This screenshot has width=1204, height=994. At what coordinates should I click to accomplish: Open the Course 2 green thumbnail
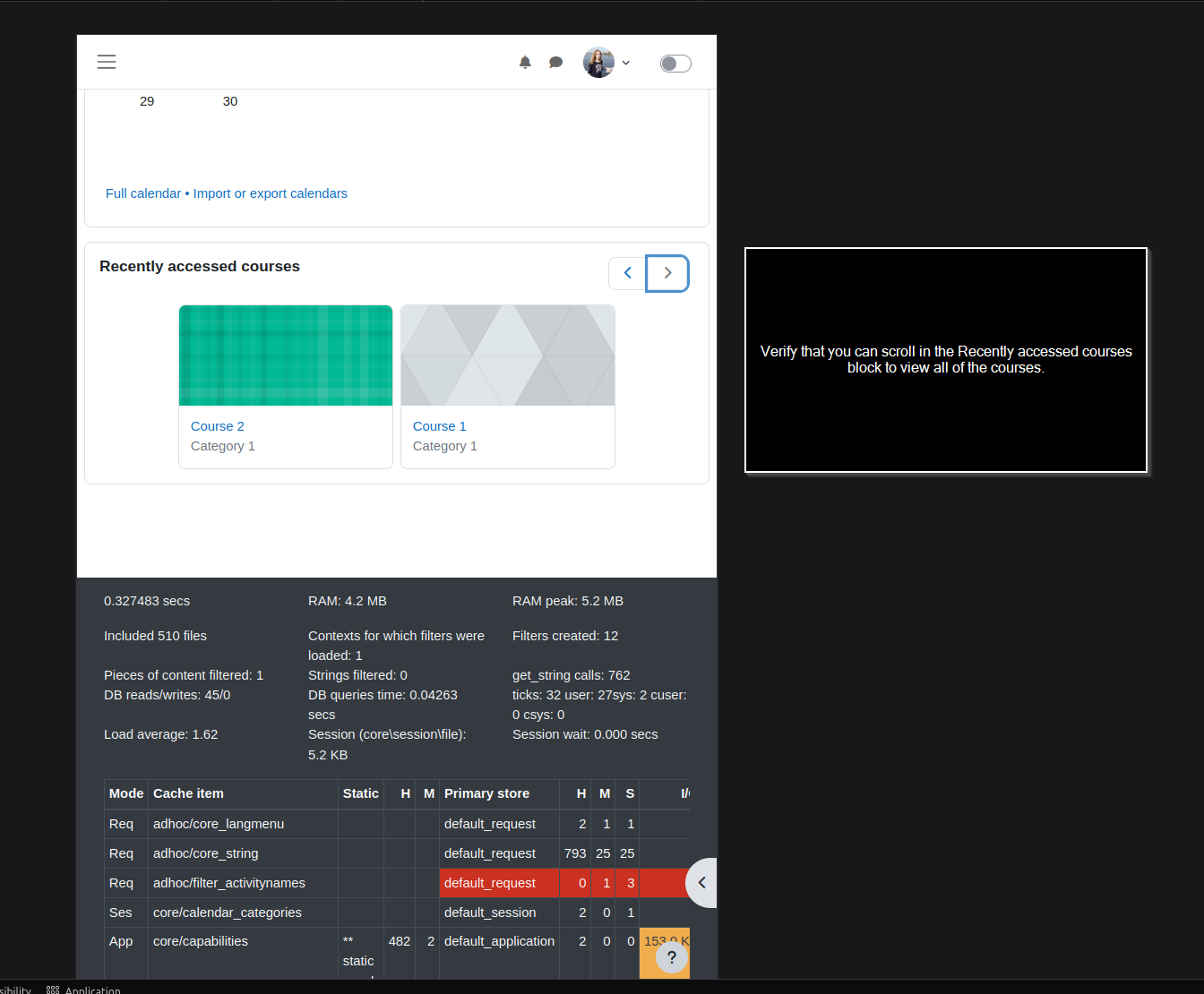pos(286,356)
